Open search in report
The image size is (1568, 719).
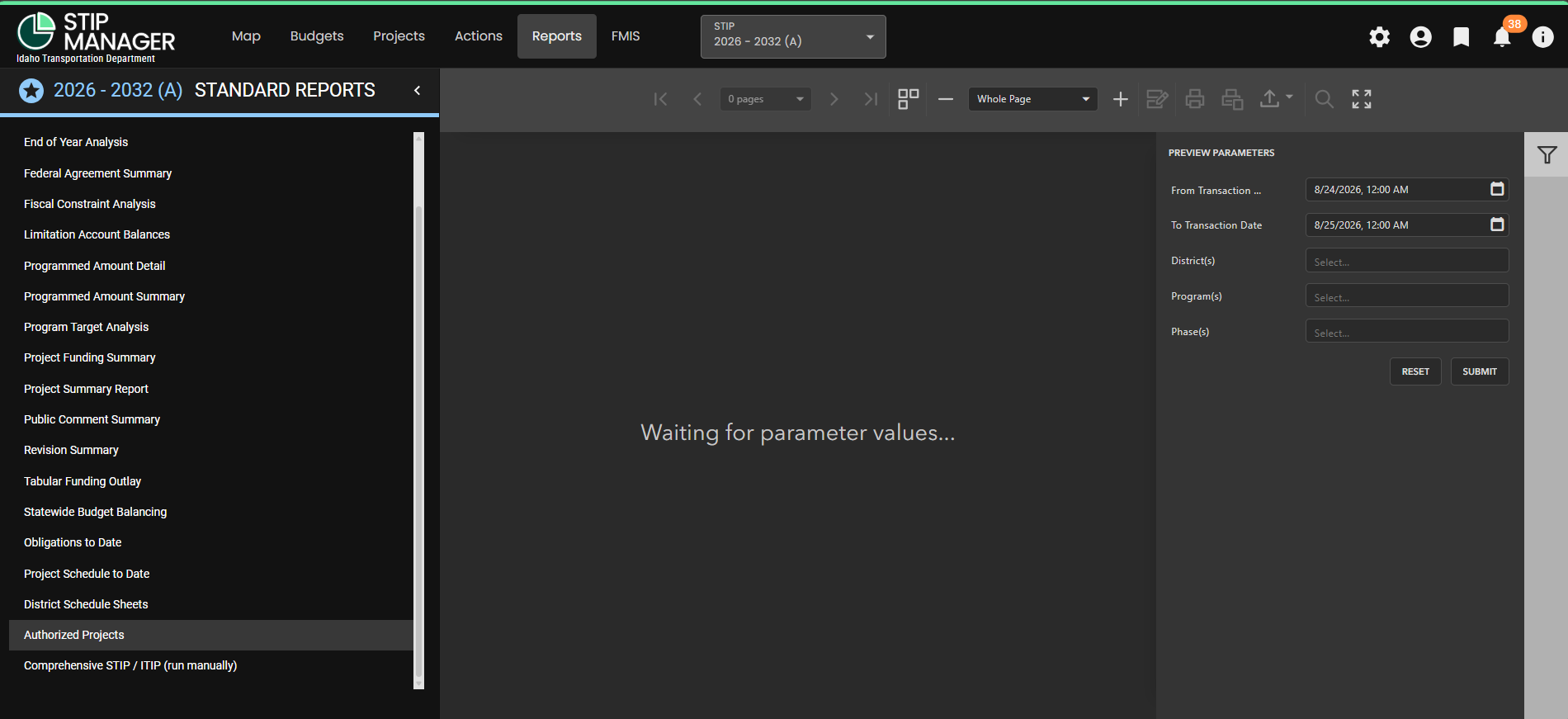[x=1324, y=99]
